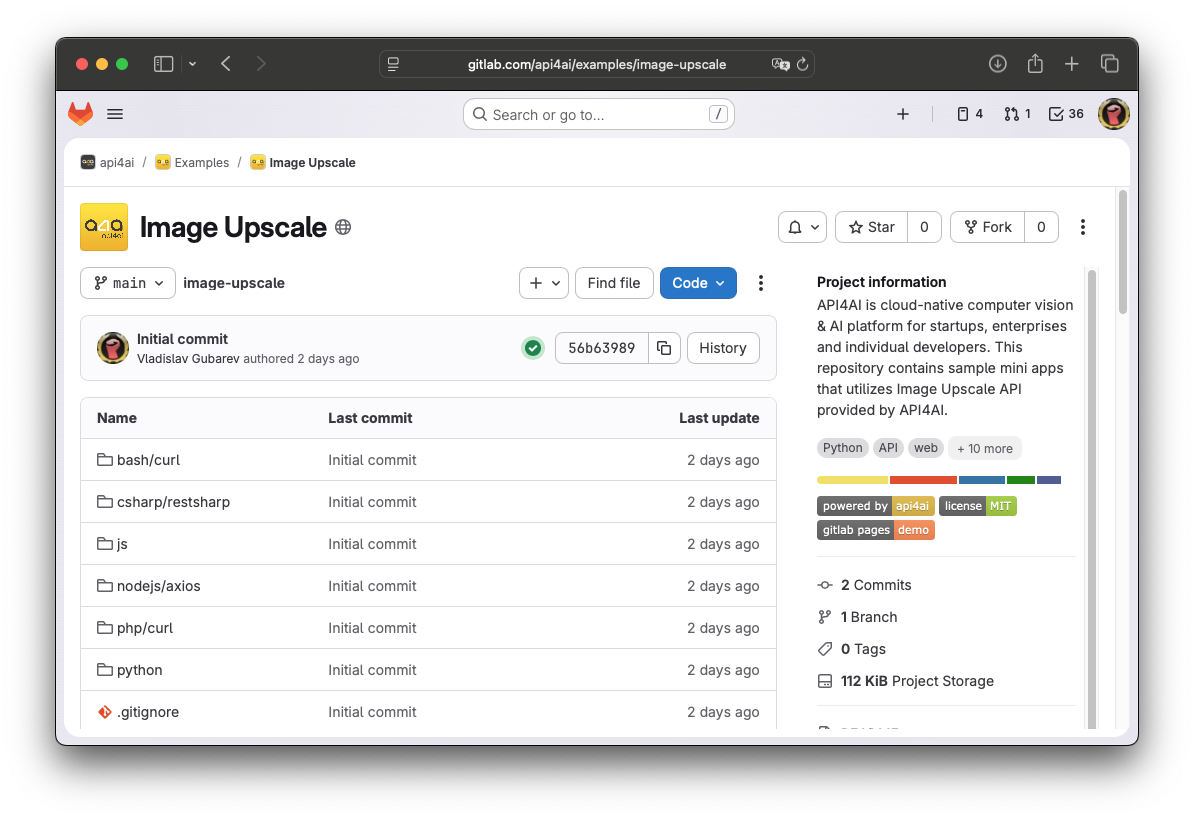The image size is (1194, 819).
Task: Click Find file button
Action: coord(614,283)
